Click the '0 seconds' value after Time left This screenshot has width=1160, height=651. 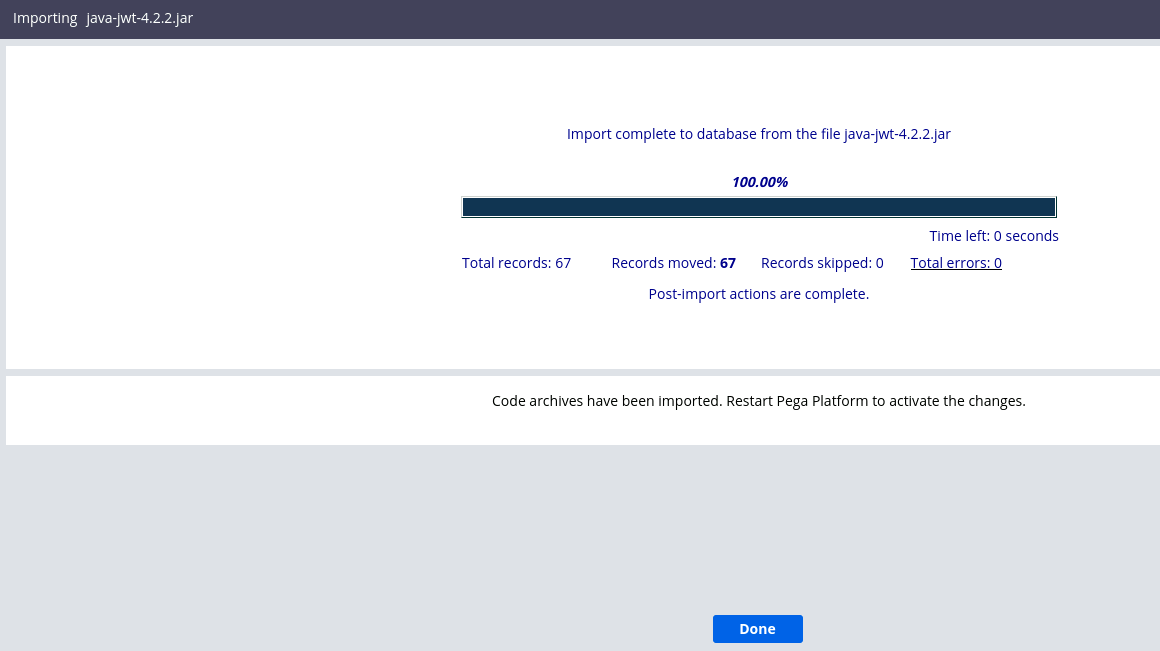(x=1026, y=236)
